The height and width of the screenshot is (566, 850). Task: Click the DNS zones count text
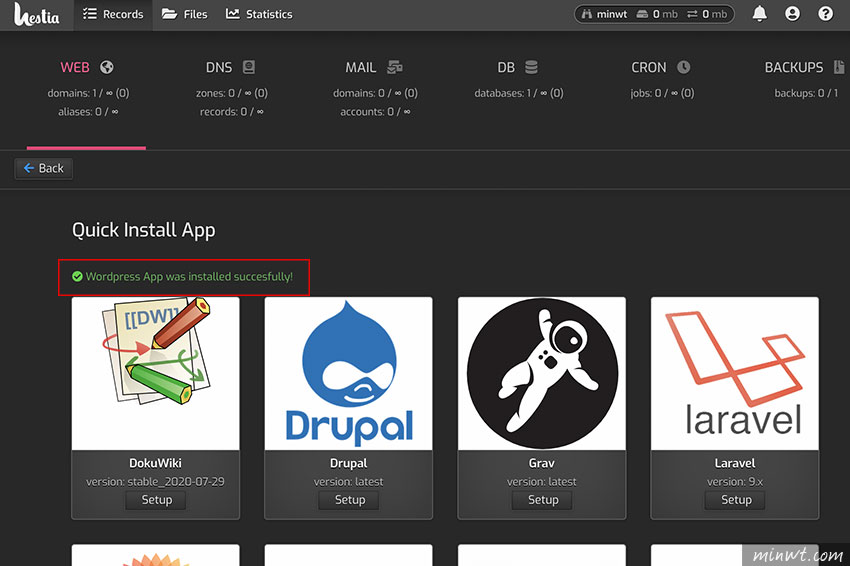pos(232,93)
